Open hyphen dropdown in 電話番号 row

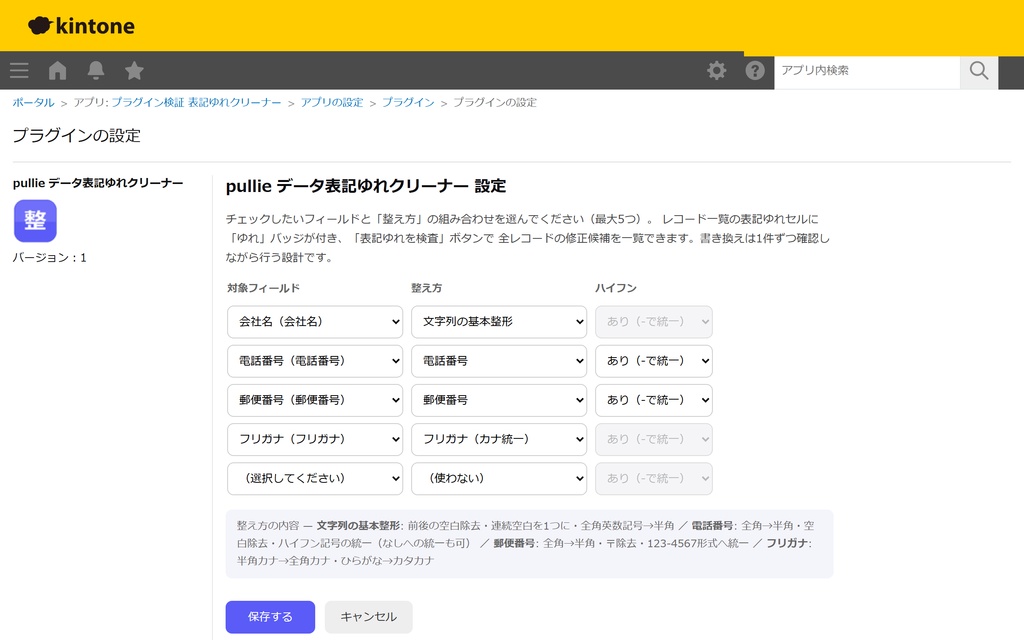(654, 361)
